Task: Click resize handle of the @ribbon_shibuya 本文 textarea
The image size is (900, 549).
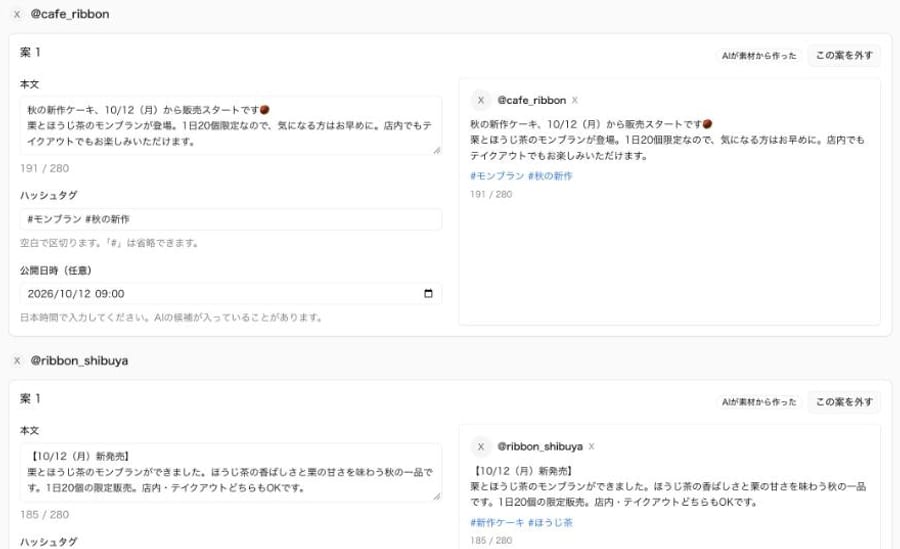Action: [437, 496]
